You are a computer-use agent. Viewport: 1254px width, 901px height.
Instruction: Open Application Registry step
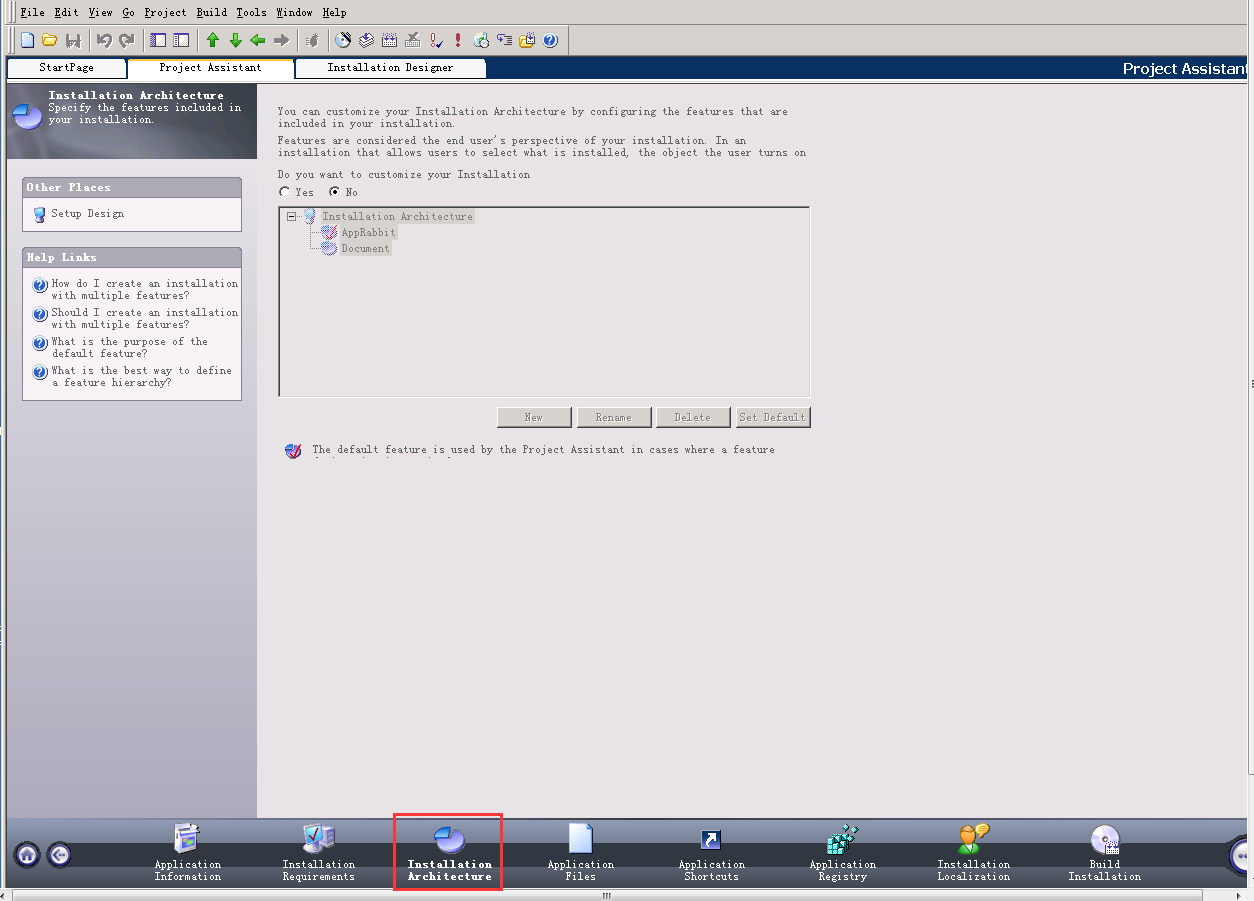tap(842, 853)
